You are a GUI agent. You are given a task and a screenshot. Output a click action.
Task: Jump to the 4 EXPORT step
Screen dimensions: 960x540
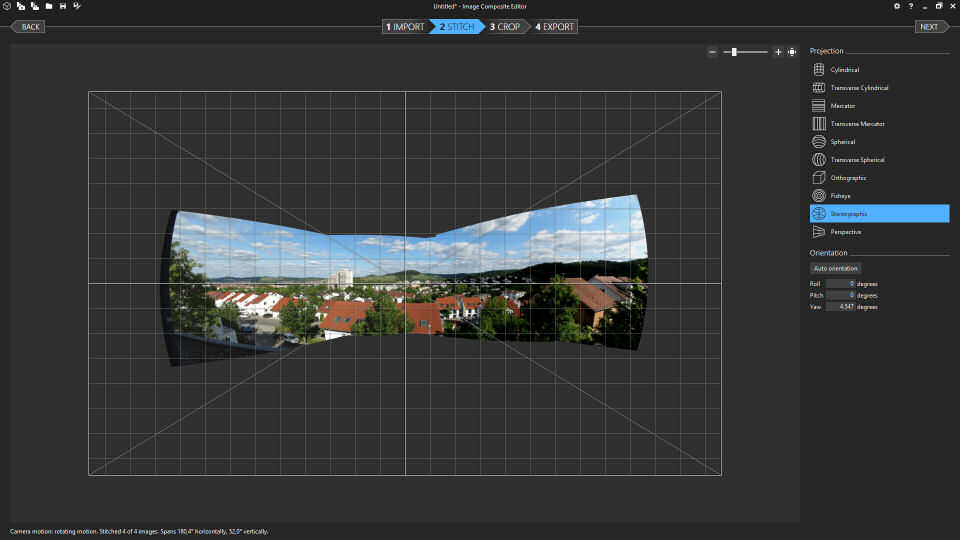pos(555,27)
